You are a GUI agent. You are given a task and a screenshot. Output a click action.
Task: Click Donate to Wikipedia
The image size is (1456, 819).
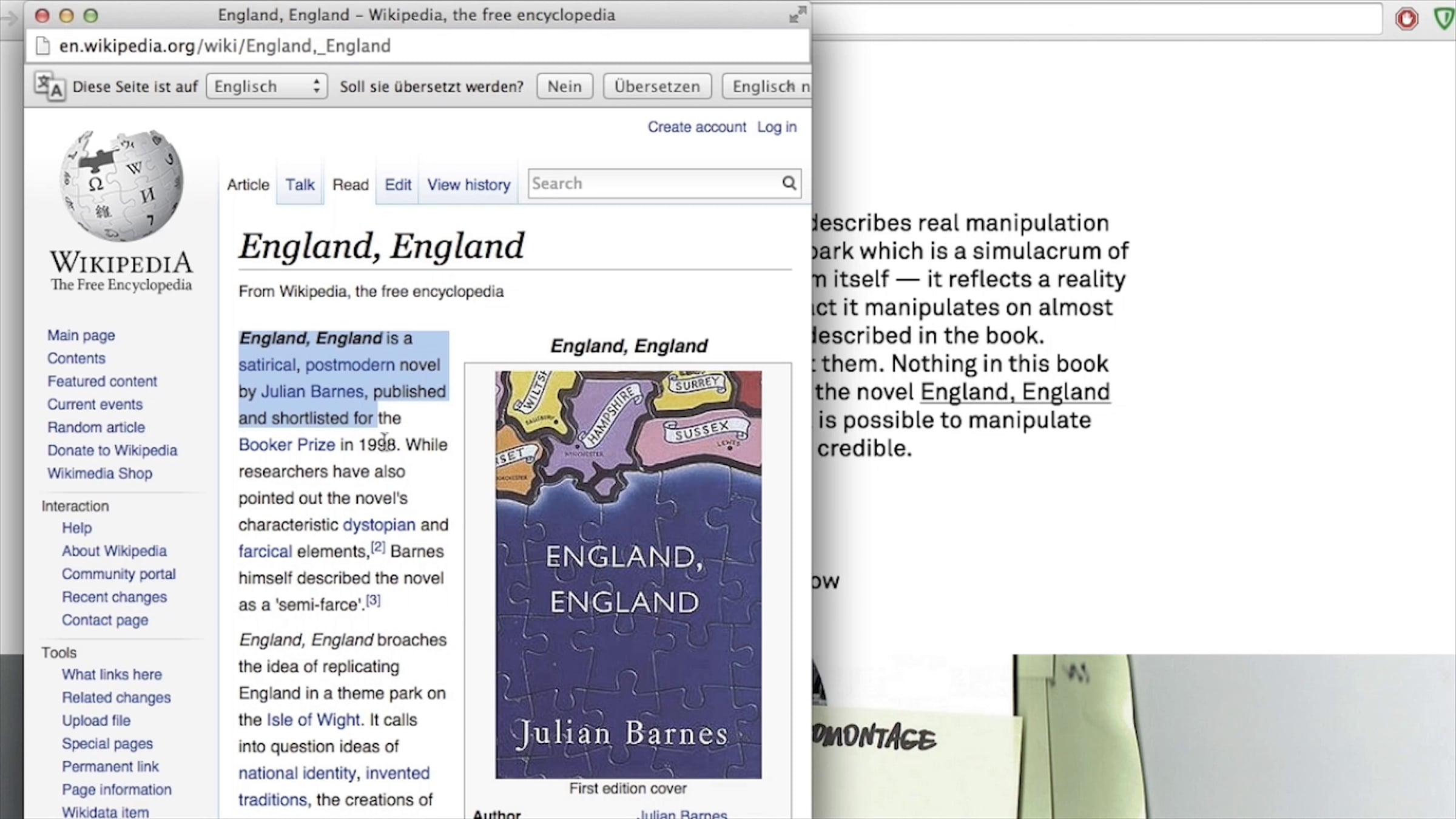point(112,451)
